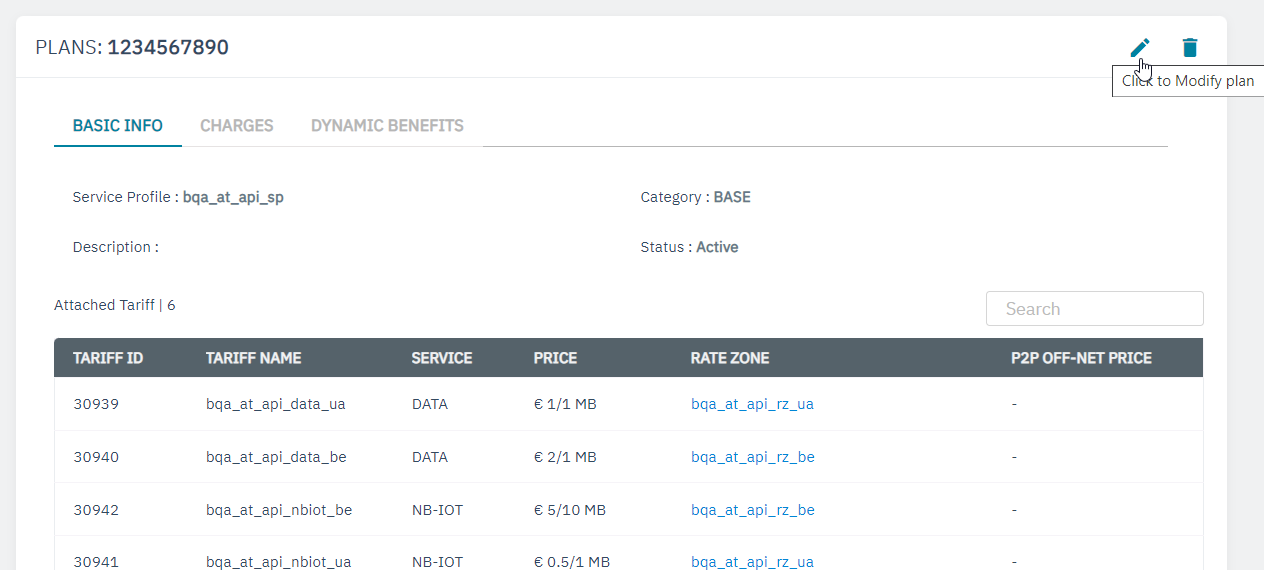
Task: Select the Basic Info tab
Action: point(118,126)
